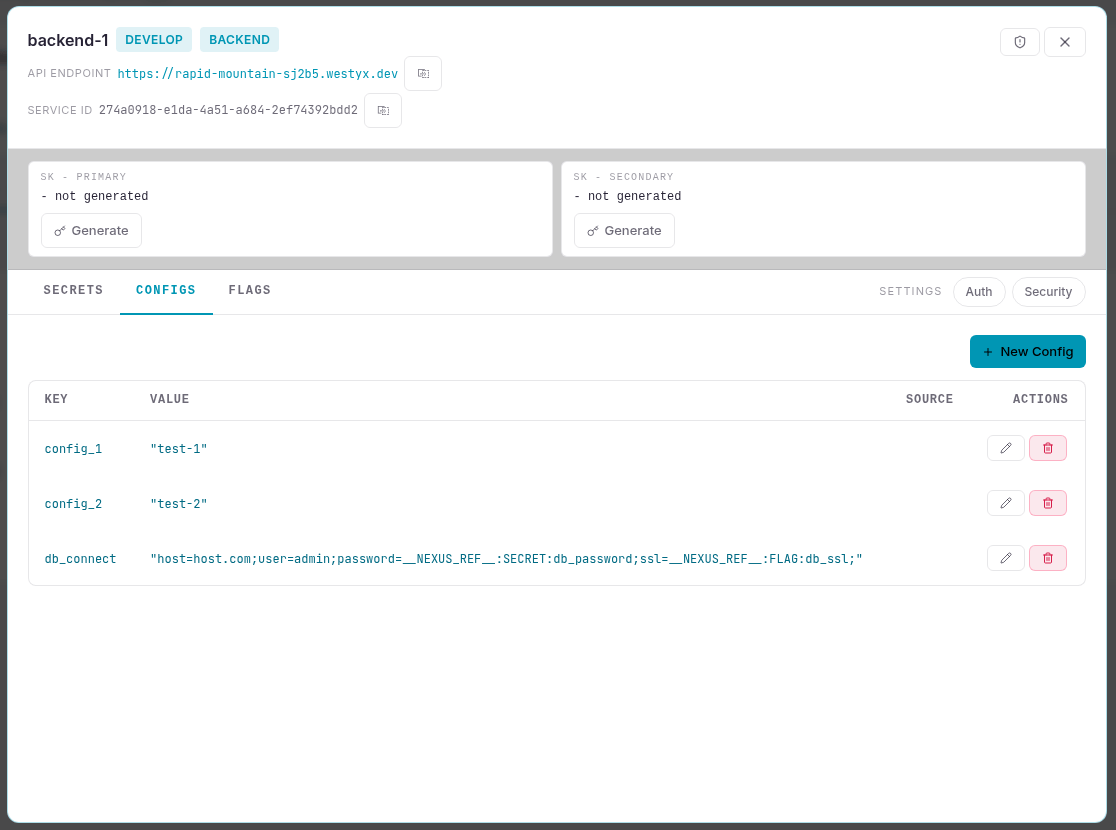Click the db_connect connection string value
Viewport: 1116px width, 830px height.
pos(506,559)
